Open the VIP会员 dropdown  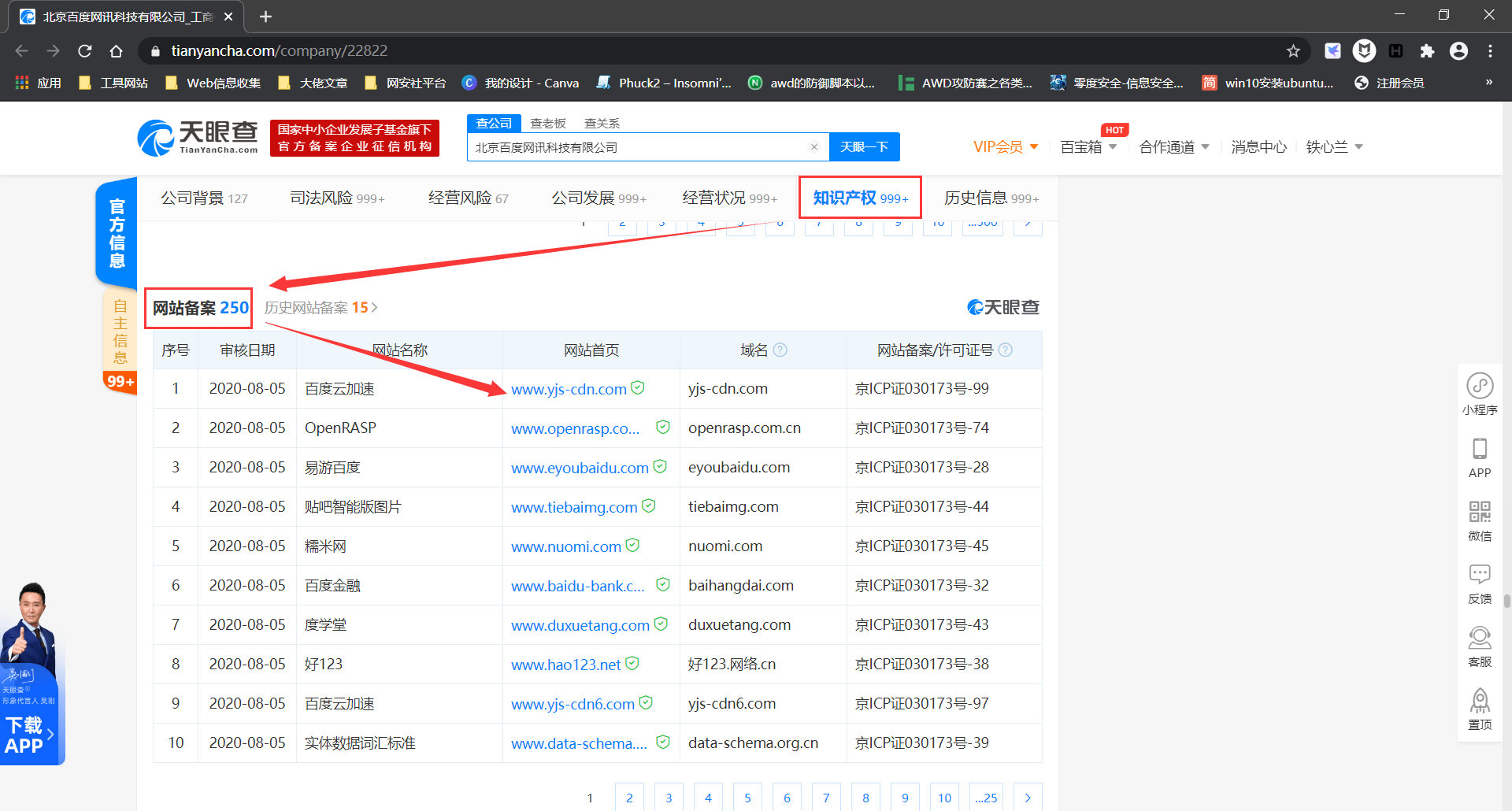point(1005,146)
